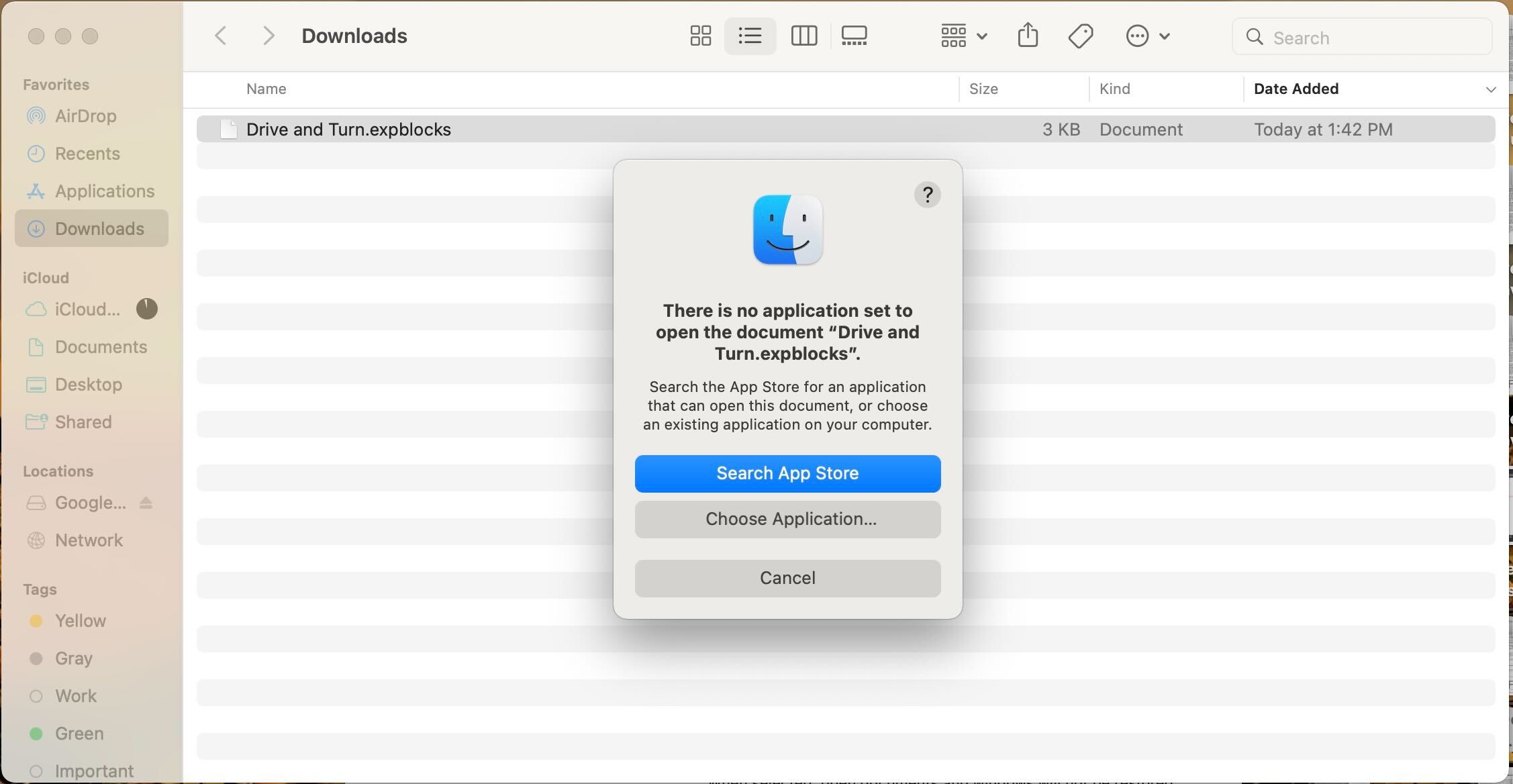This screenshot has height=784, width=1513.
Task: Click the Network globe icon
Action: point(36,540)
